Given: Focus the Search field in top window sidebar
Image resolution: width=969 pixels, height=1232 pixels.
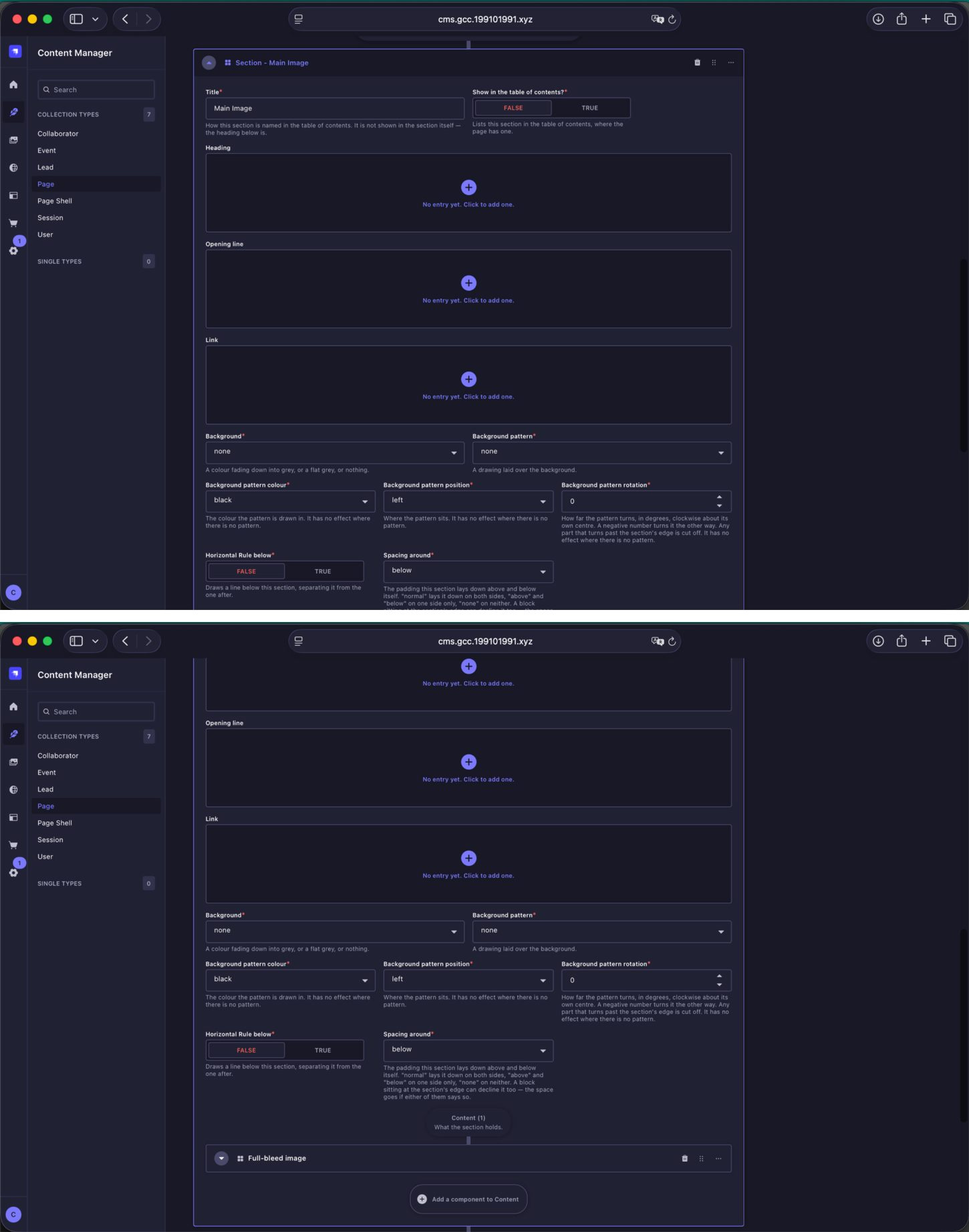Looking at the screenshot, I should tap(96, 90).
